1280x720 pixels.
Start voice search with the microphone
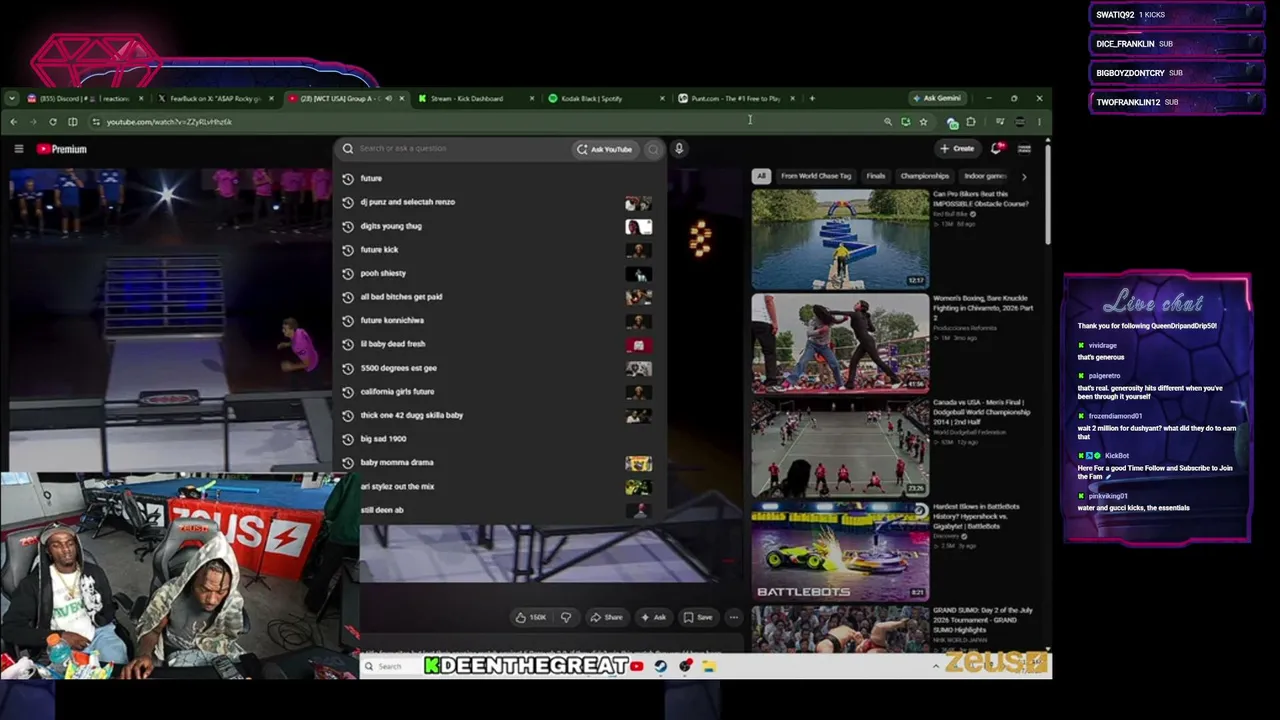coord(679,149)
